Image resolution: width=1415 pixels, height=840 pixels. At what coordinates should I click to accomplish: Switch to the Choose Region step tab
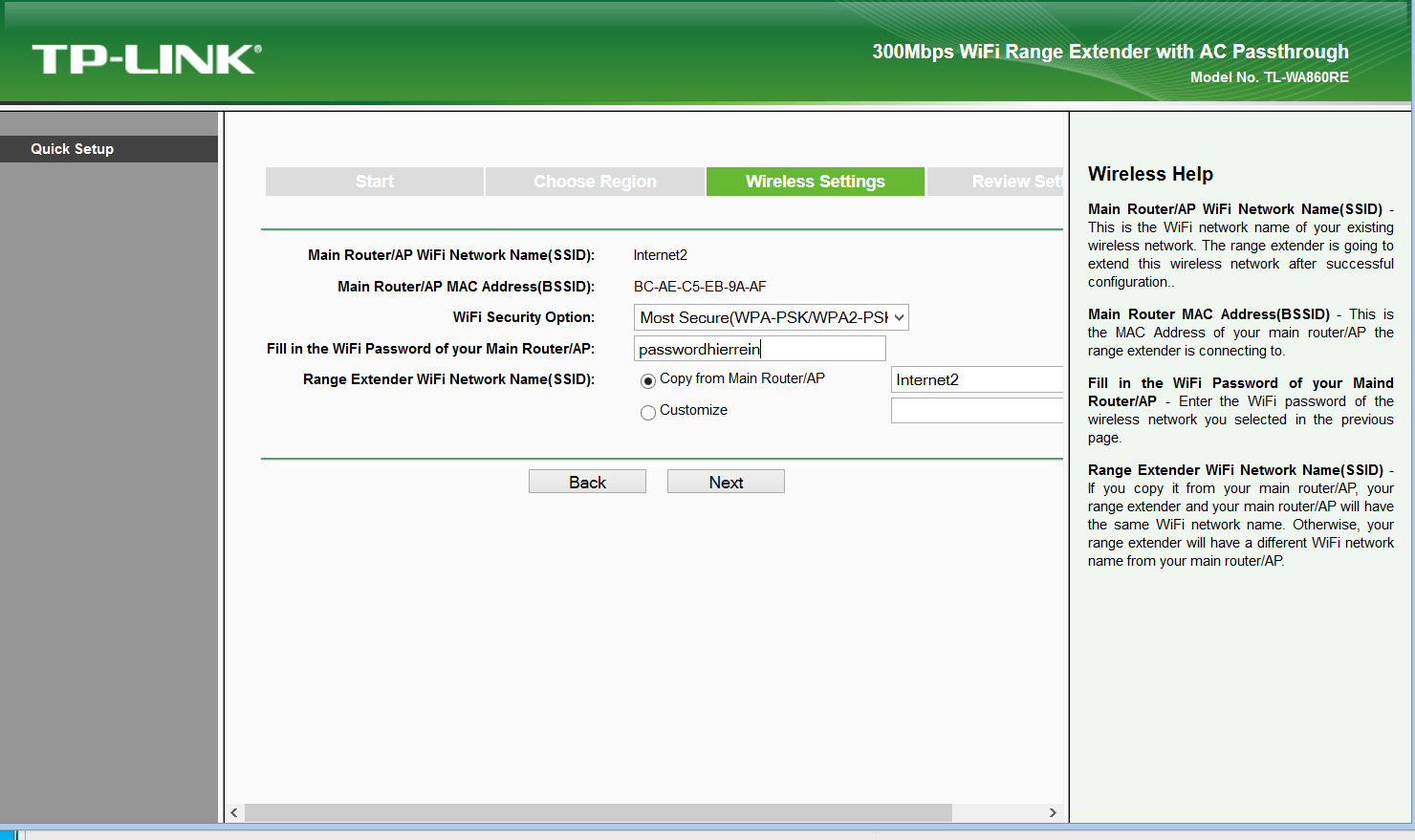(x=595, y=182)
